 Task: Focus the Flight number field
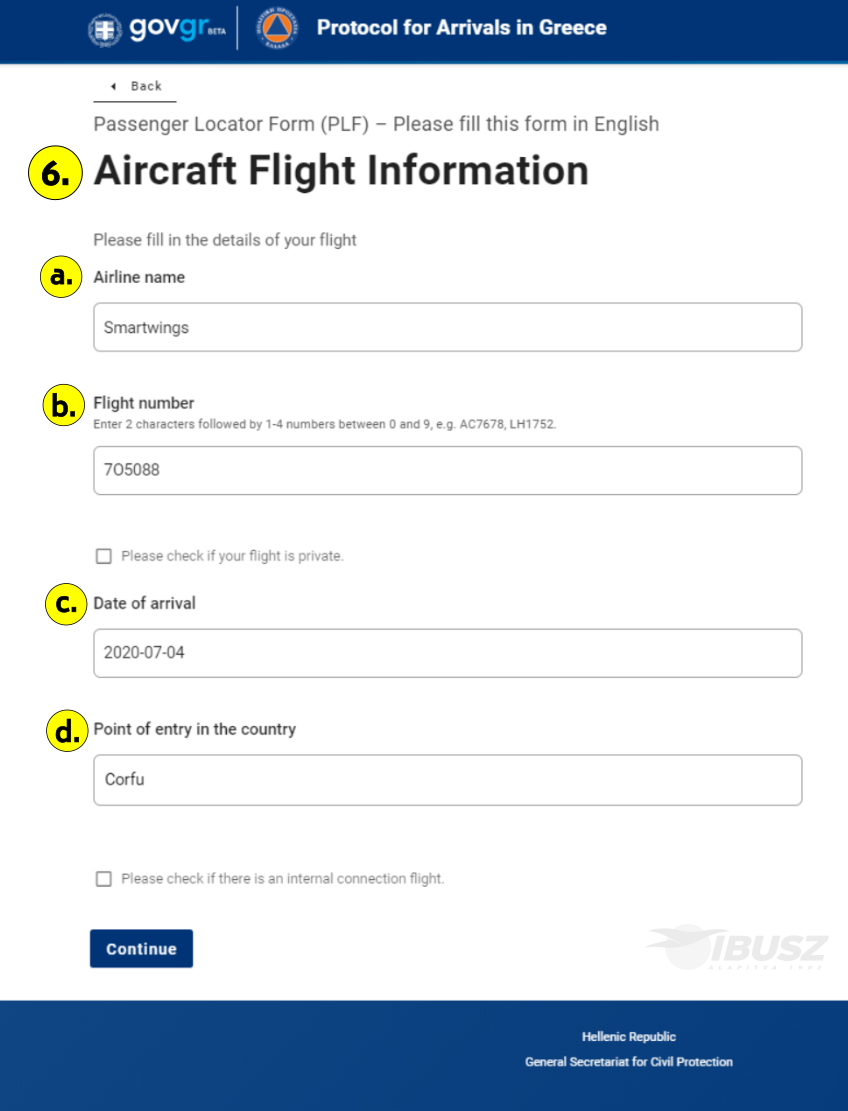click(x=448, y=470)
